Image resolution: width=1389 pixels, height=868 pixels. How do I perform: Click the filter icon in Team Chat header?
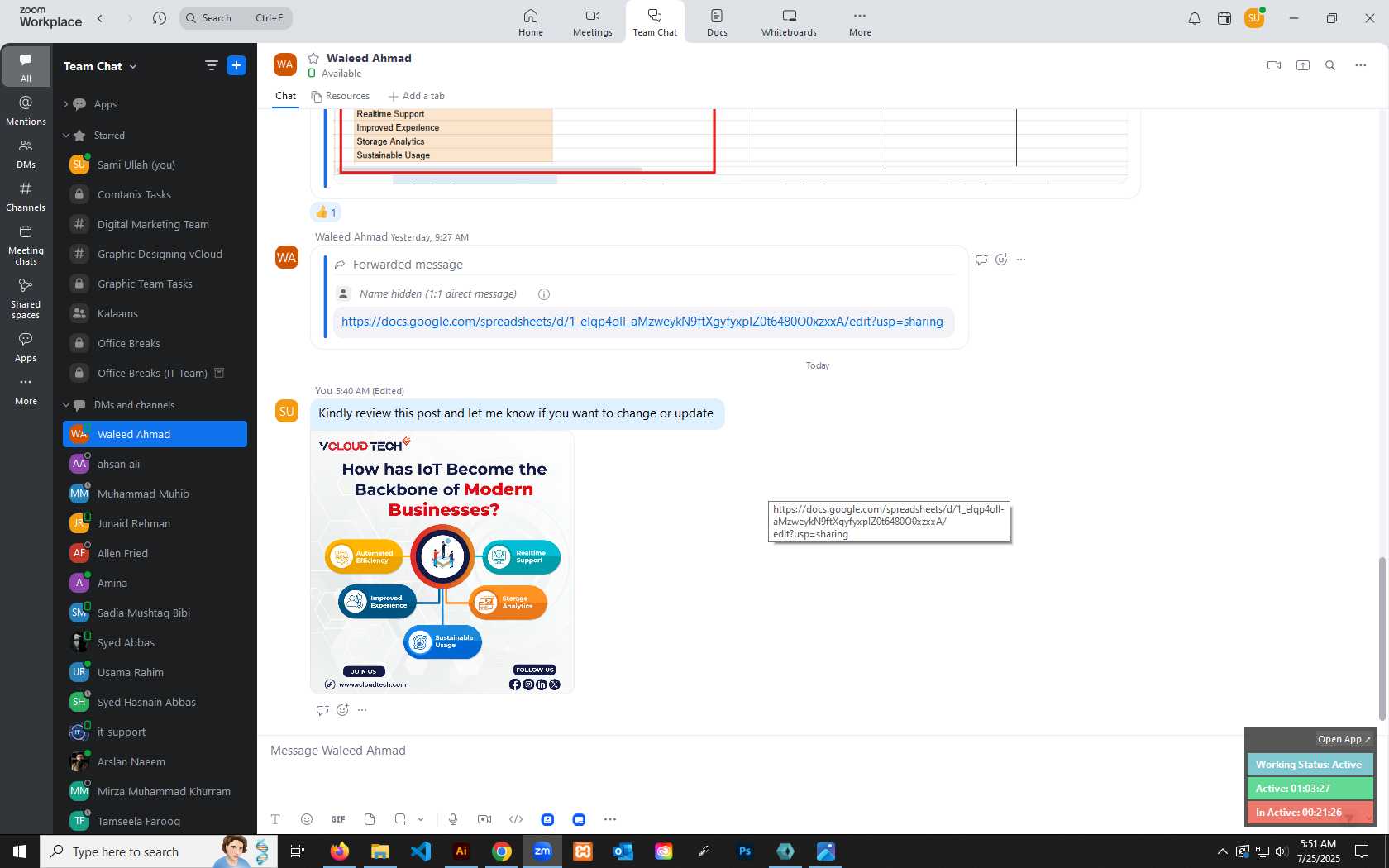click(x=212, y=65)
